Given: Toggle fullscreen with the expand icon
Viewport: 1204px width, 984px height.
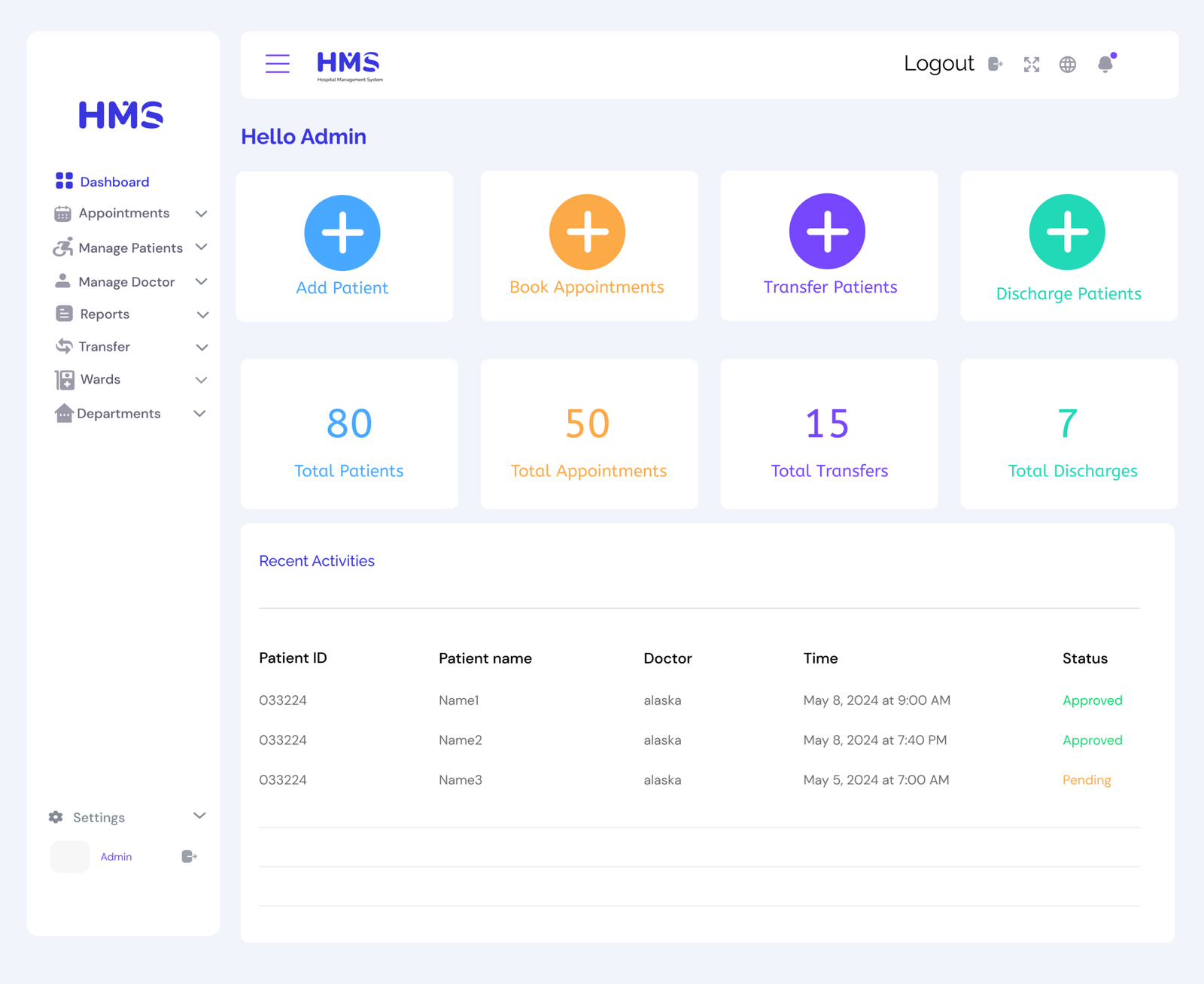Looking at the screenshot, I should click(1031, 65).
